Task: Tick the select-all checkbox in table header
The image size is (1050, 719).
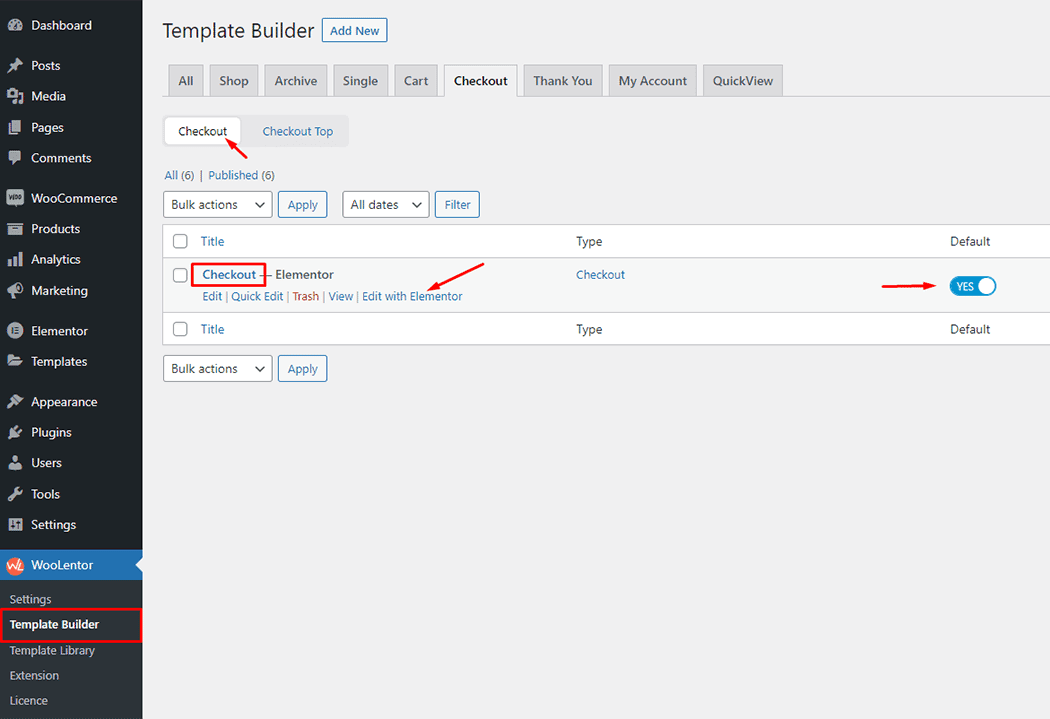Action: [x=180, y=241]
